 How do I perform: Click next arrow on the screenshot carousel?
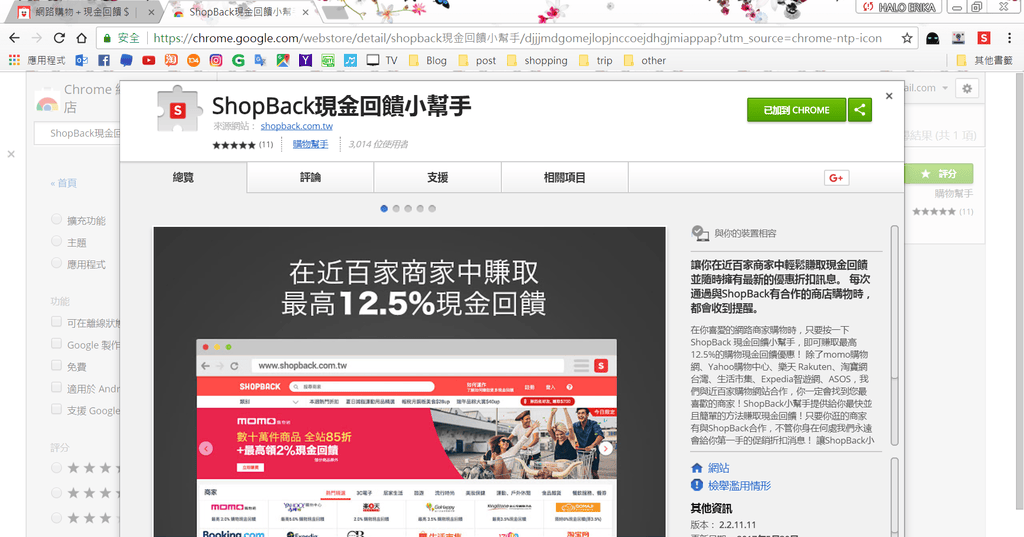point(606,449)
